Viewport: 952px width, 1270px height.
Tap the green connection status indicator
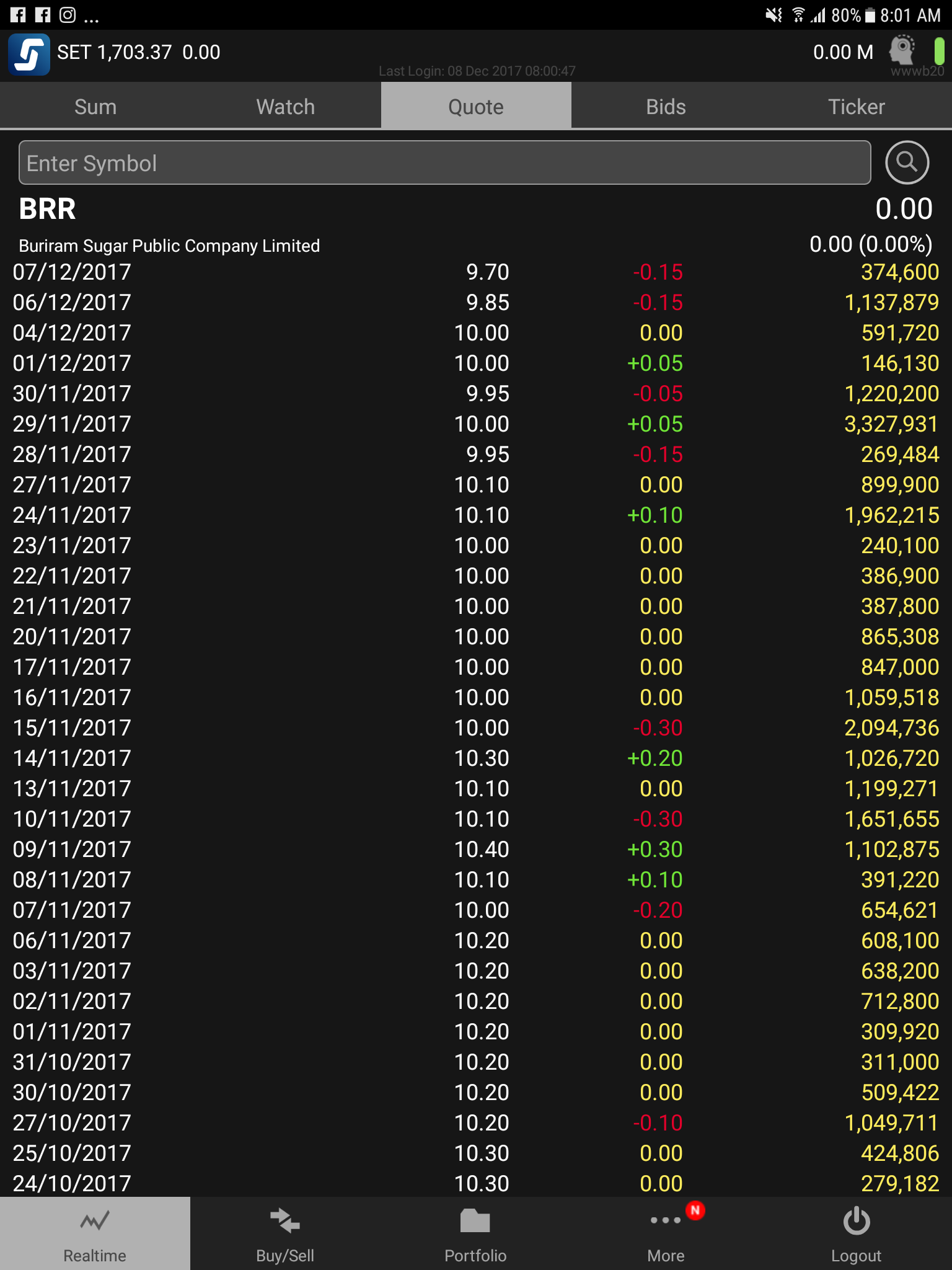(939, 51)
